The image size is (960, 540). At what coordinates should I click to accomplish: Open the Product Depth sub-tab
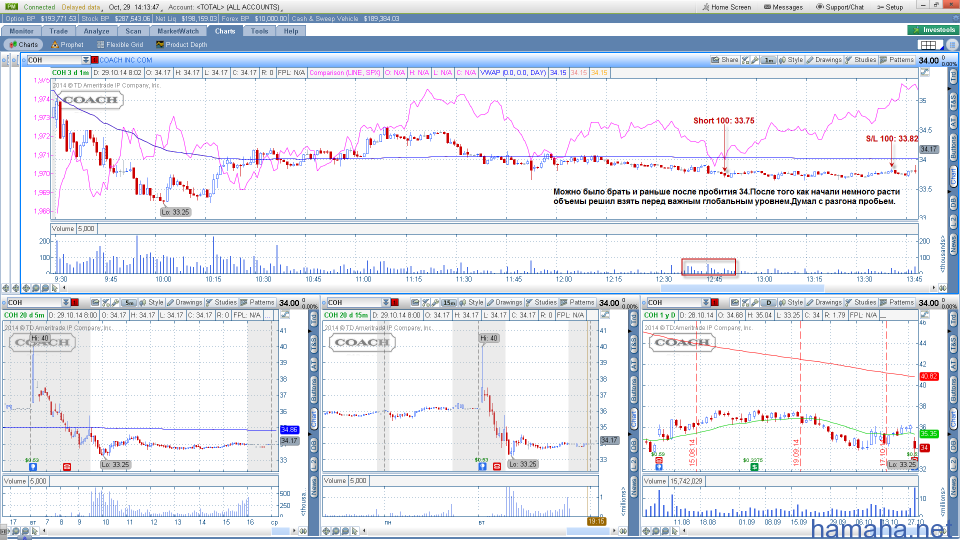pos(182,45)
